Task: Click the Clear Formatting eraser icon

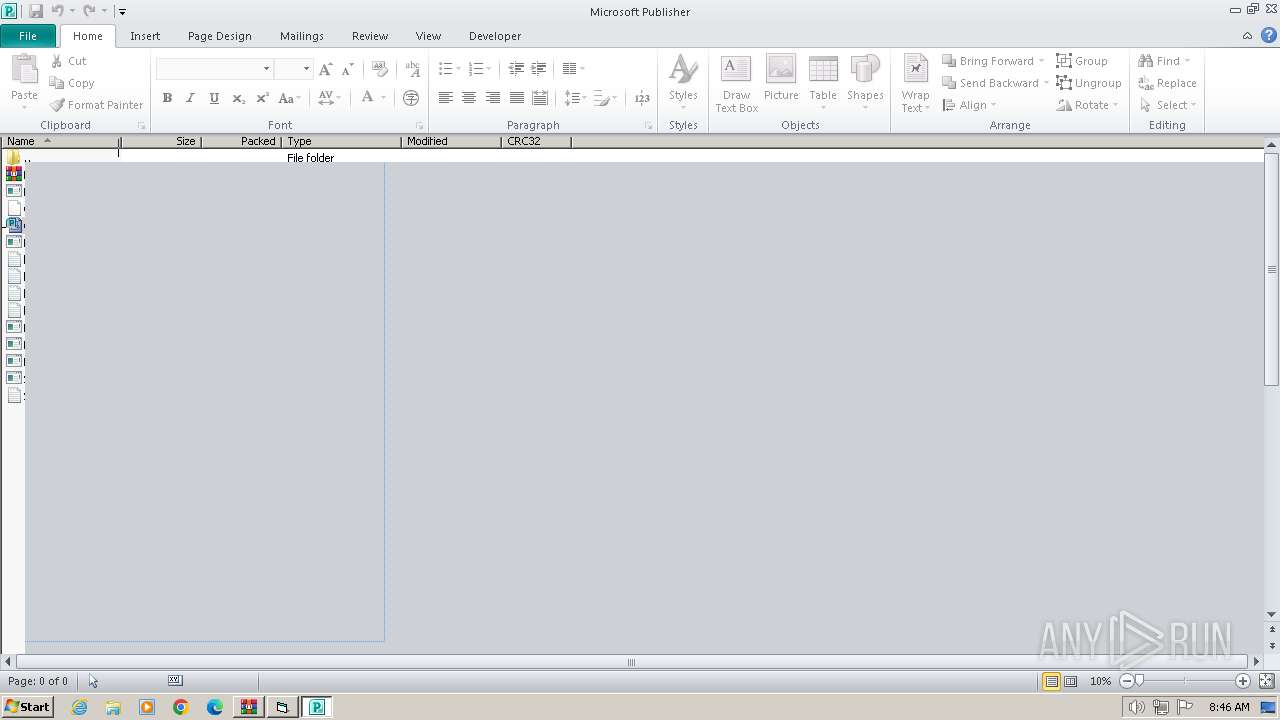Action: tap(379, 69)
